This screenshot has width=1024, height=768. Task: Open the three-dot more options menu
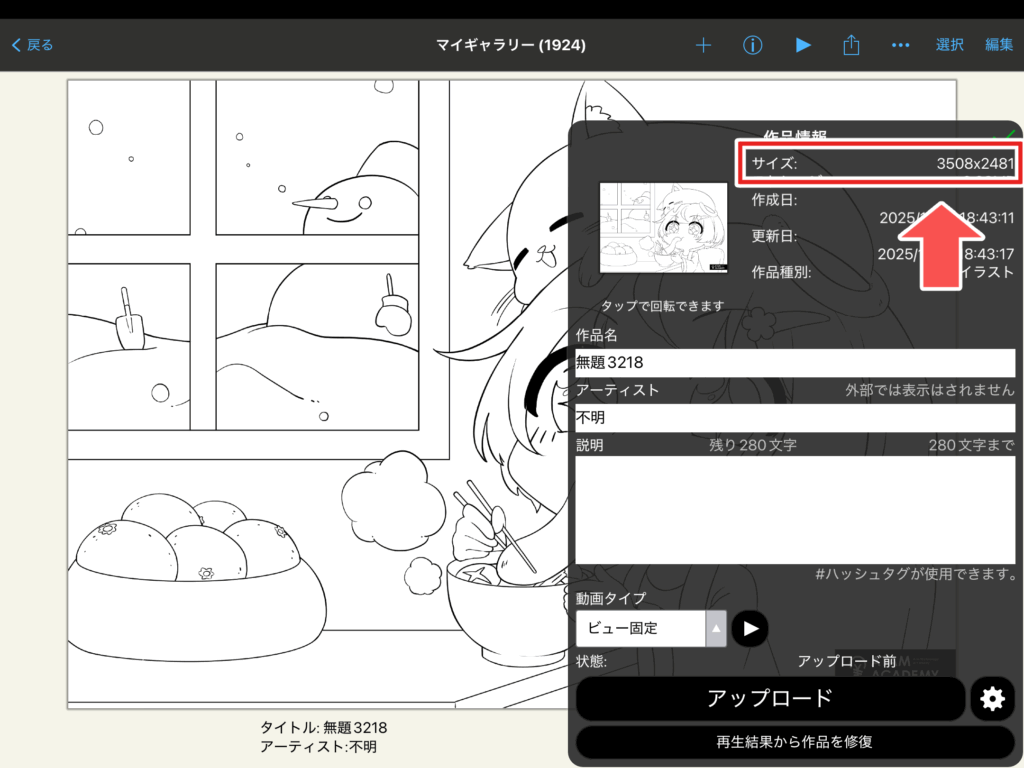[900, 45]
